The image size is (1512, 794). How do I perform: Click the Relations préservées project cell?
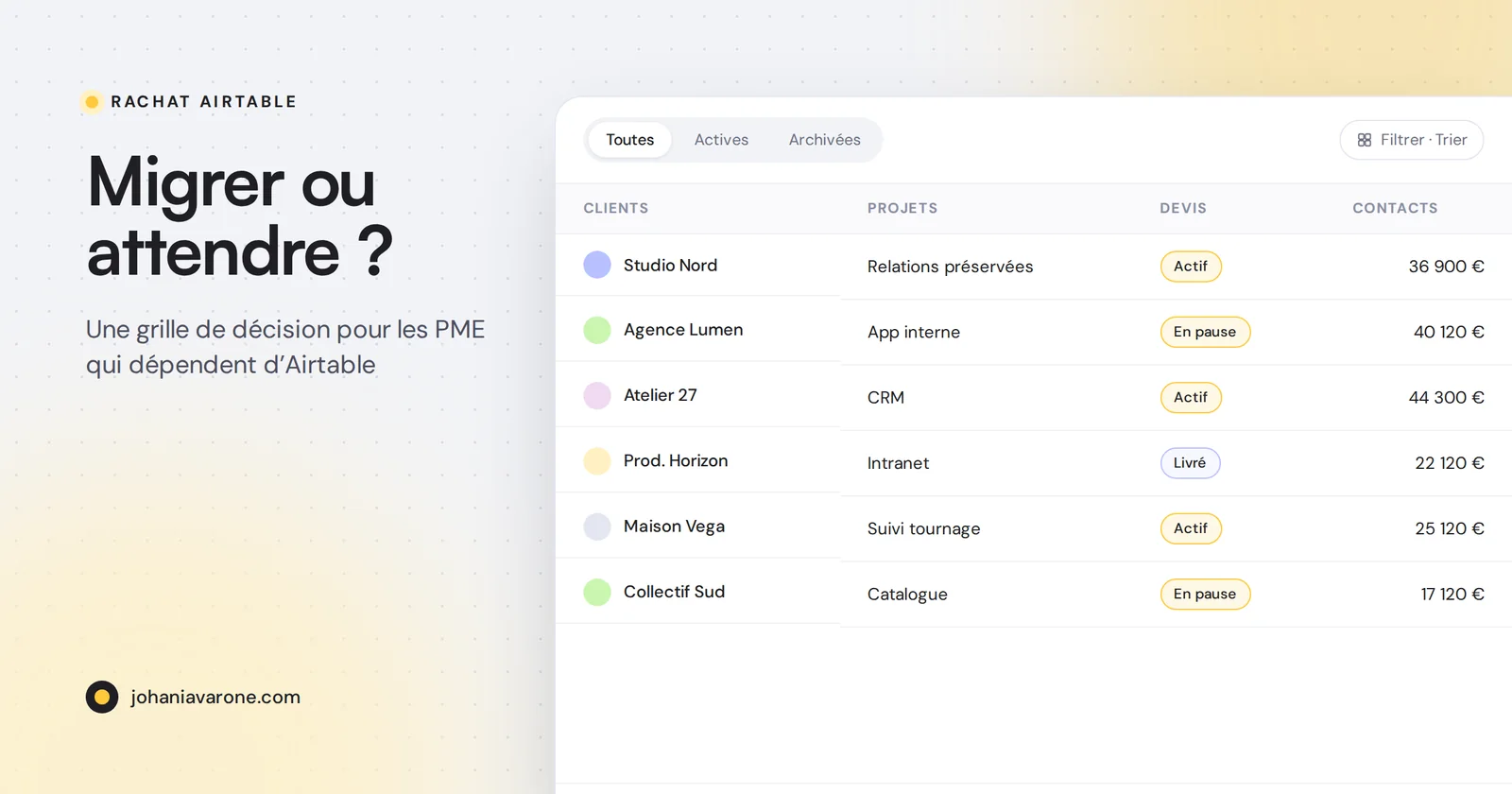[951, 267]
